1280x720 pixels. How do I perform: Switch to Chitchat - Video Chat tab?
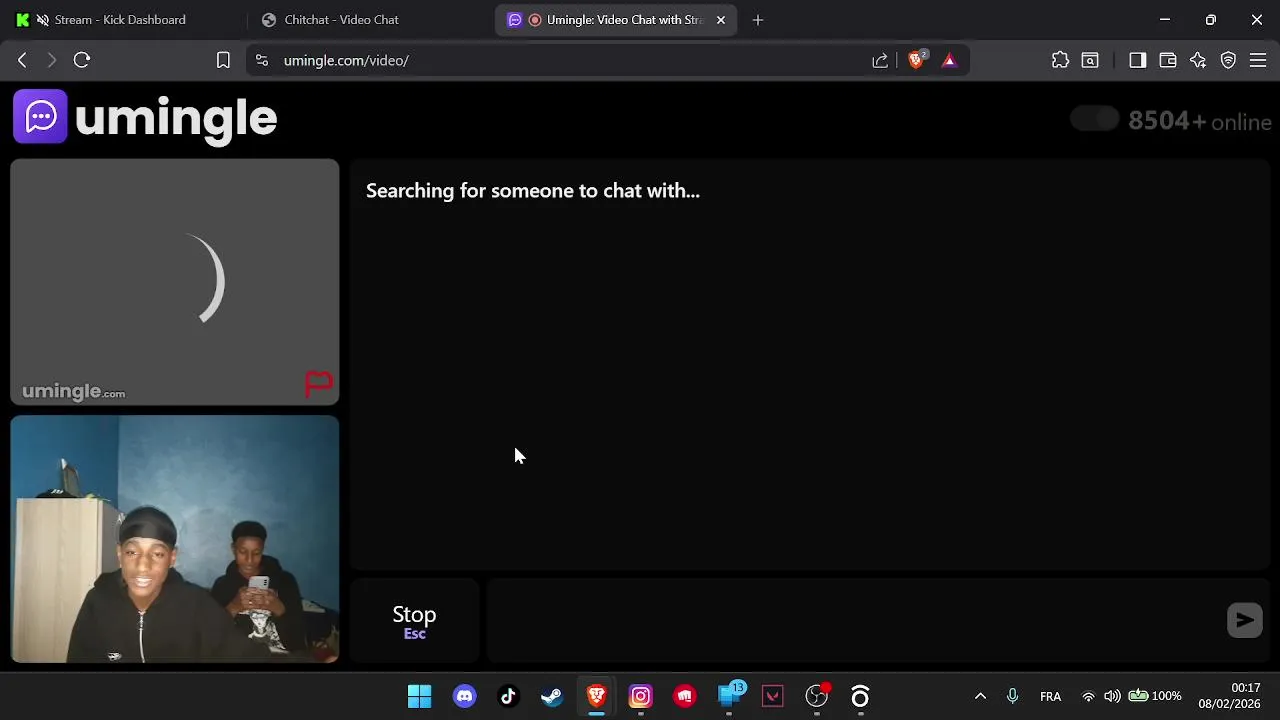[341, 20]
